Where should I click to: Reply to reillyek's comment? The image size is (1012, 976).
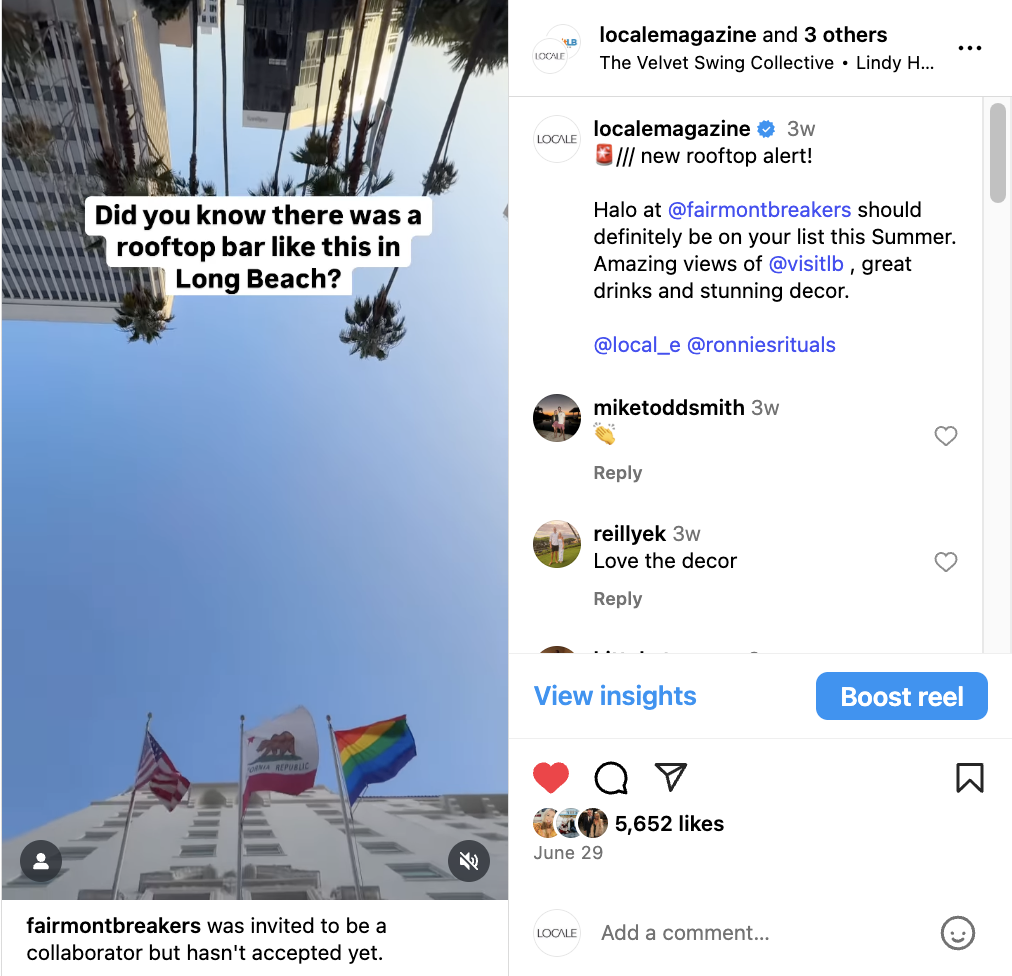pos(618,598)
